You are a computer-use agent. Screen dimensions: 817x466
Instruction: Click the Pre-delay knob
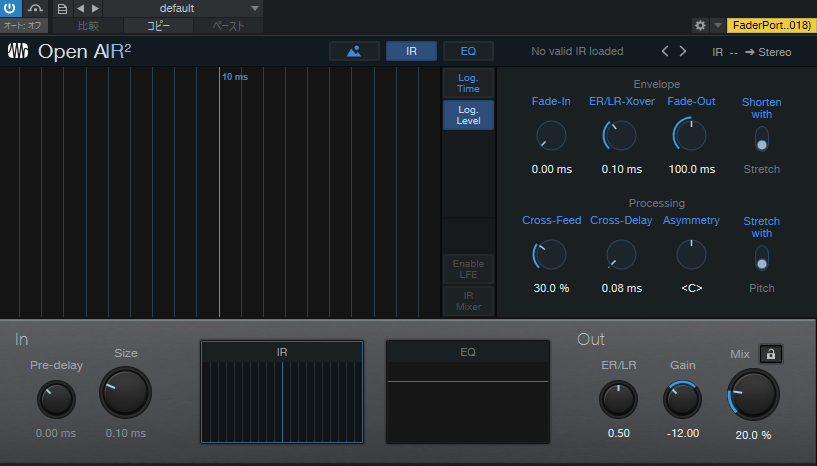[56, 399]
